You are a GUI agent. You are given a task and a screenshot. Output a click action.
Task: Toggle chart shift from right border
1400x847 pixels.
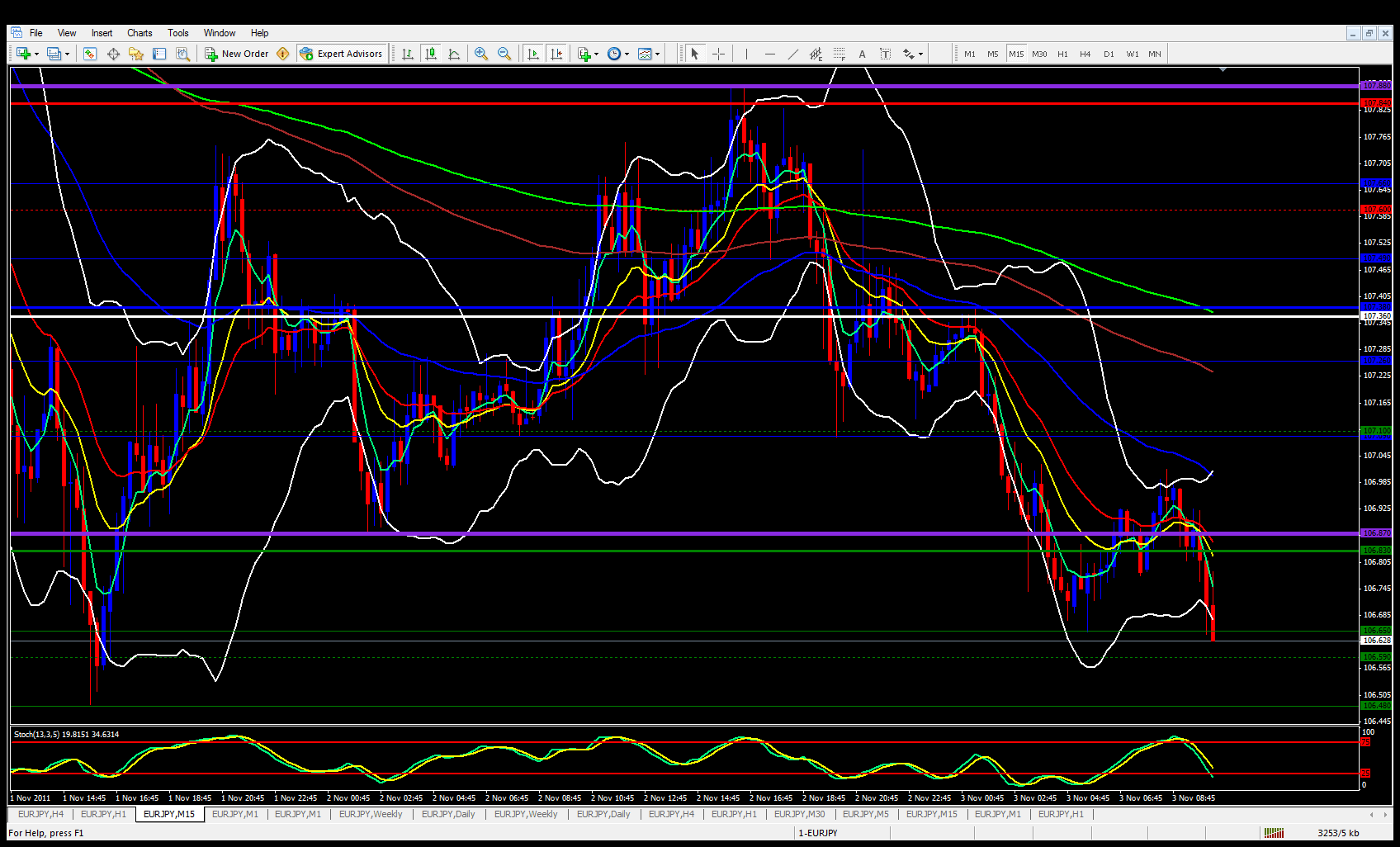pos(556,54)
